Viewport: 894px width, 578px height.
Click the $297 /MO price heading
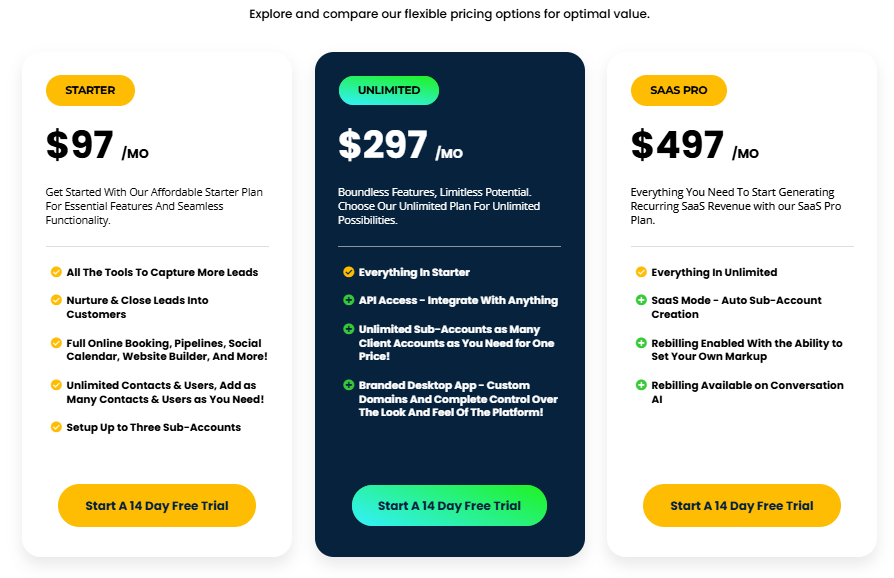[400, 147]
